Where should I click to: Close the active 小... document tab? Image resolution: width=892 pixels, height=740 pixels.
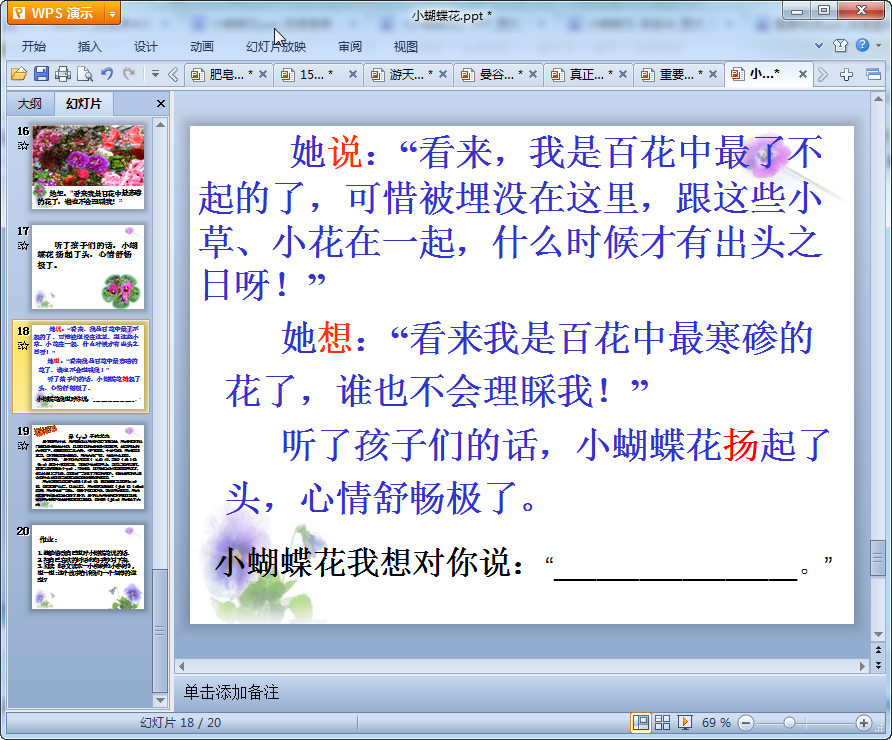tap(802, 74)
